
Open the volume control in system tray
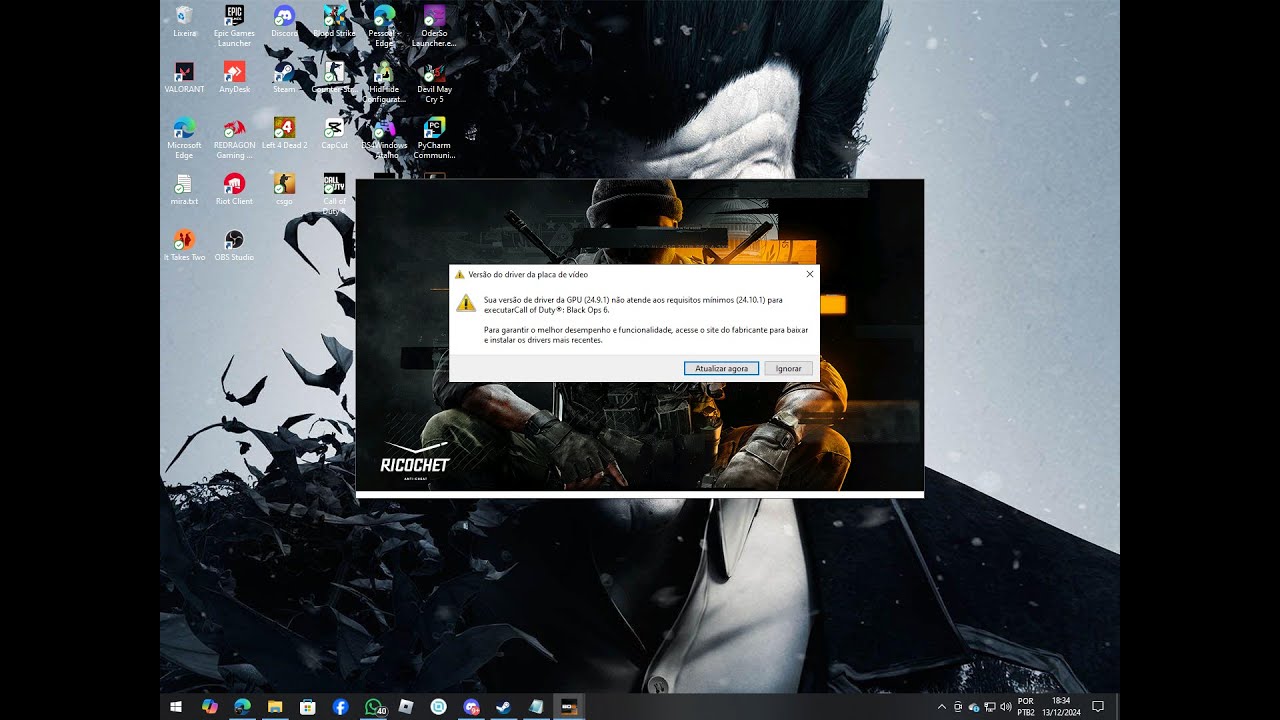pos(1005,706)
